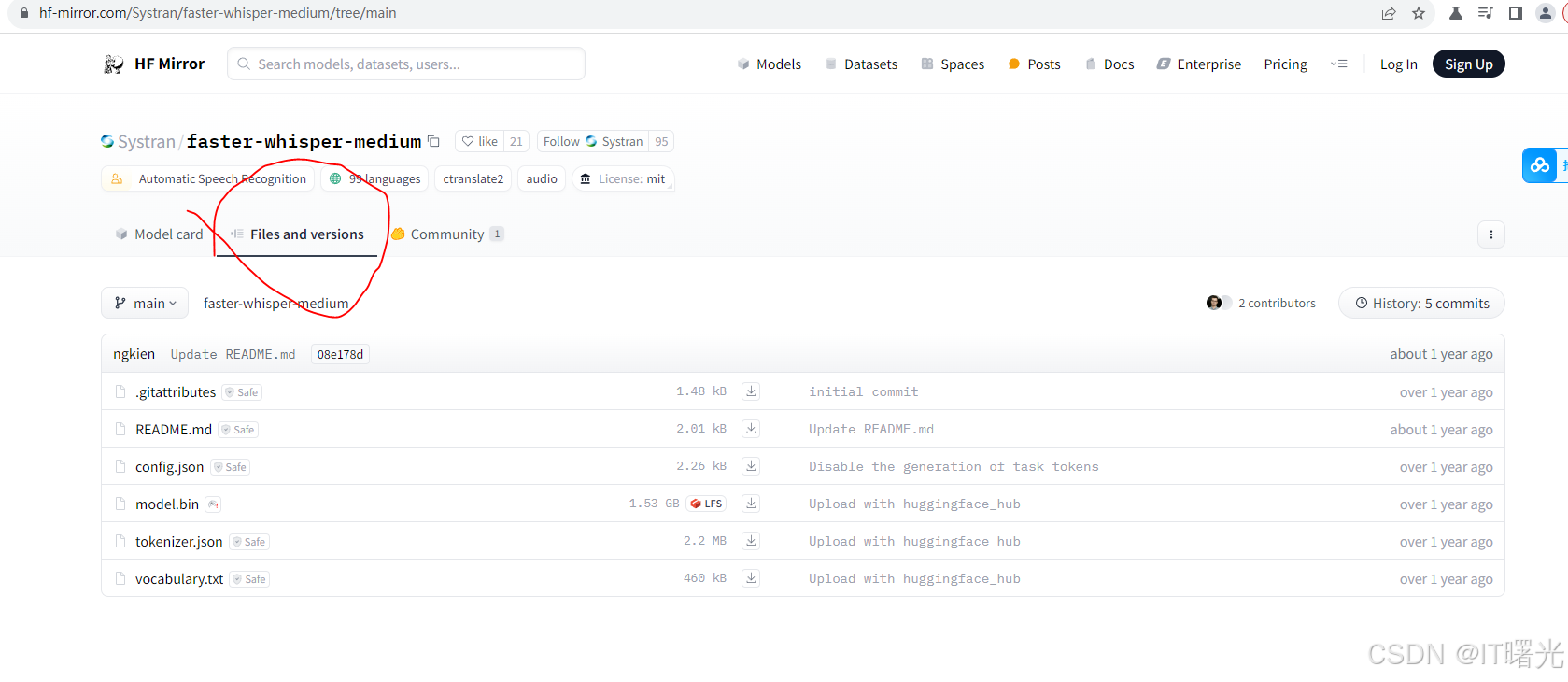Click the address bar URL
The width and height of the screenshot is (1568, 682).
pyautogui.click(x=218, y=13)
